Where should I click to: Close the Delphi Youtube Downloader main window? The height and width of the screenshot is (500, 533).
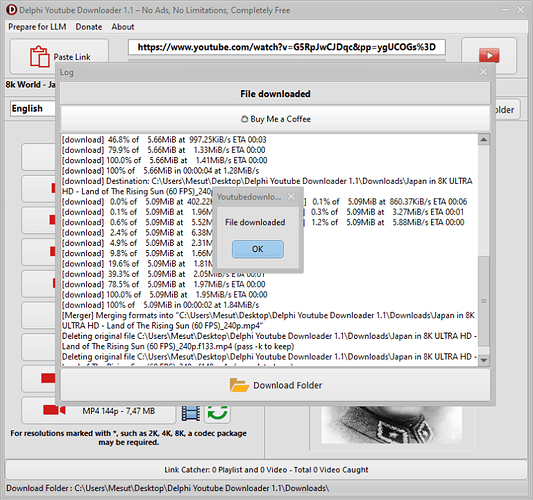click(520, 10)
